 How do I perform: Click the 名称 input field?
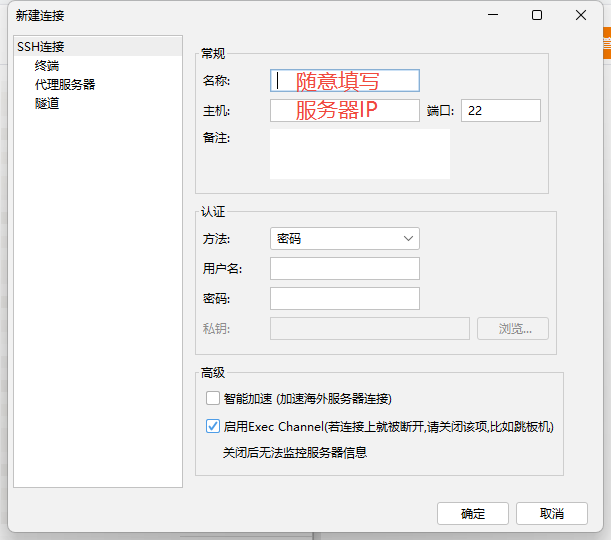tap(344, 81)
